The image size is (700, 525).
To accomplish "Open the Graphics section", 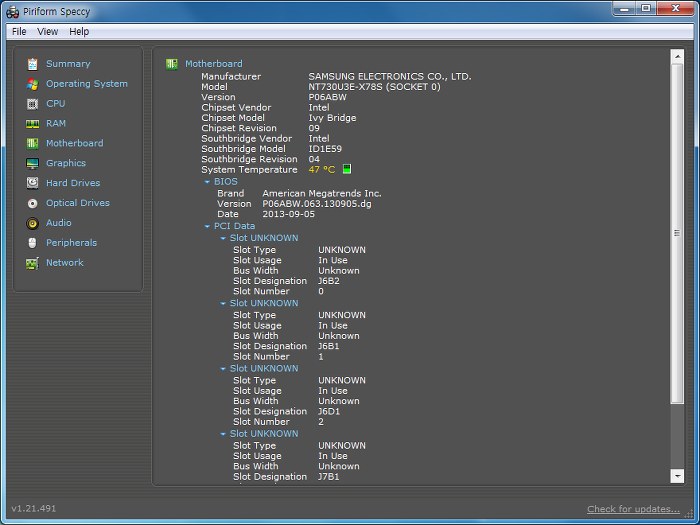I will click(x=66, y=163).
